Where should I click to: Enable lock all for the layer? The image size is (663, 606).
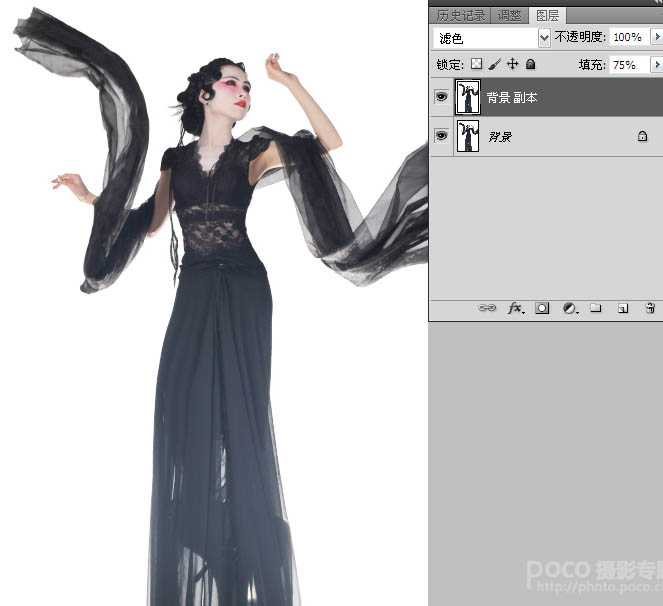(530, 64)
